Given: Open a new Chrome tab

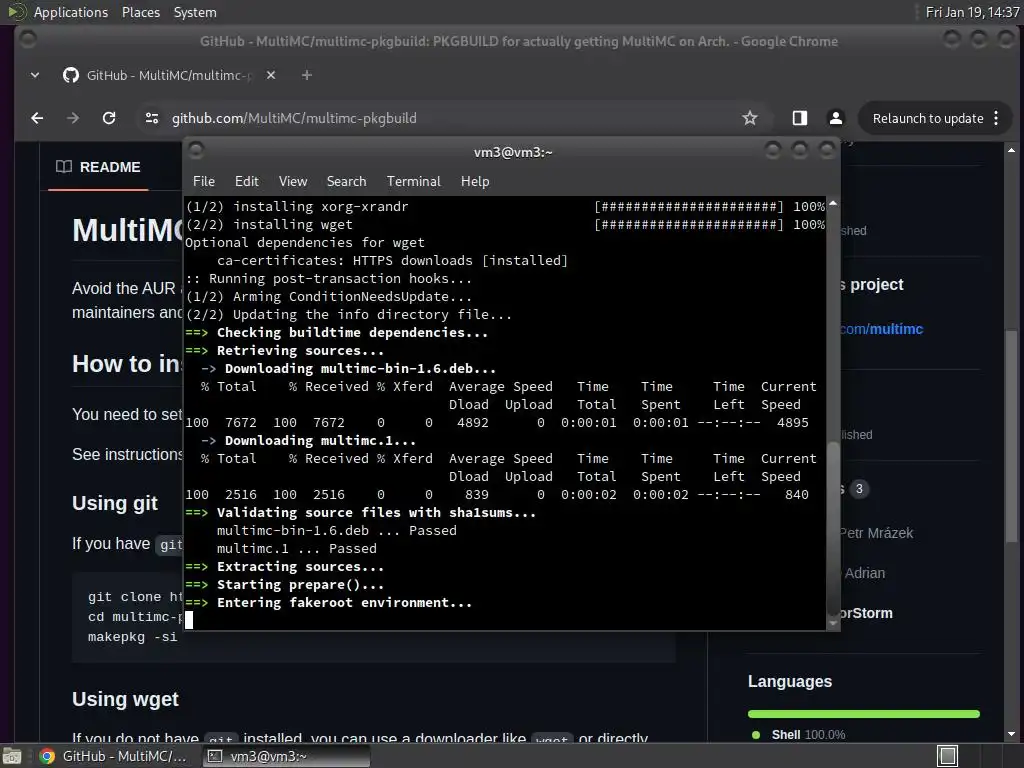Looking at the screenshot, I should [x=306, y=75].
